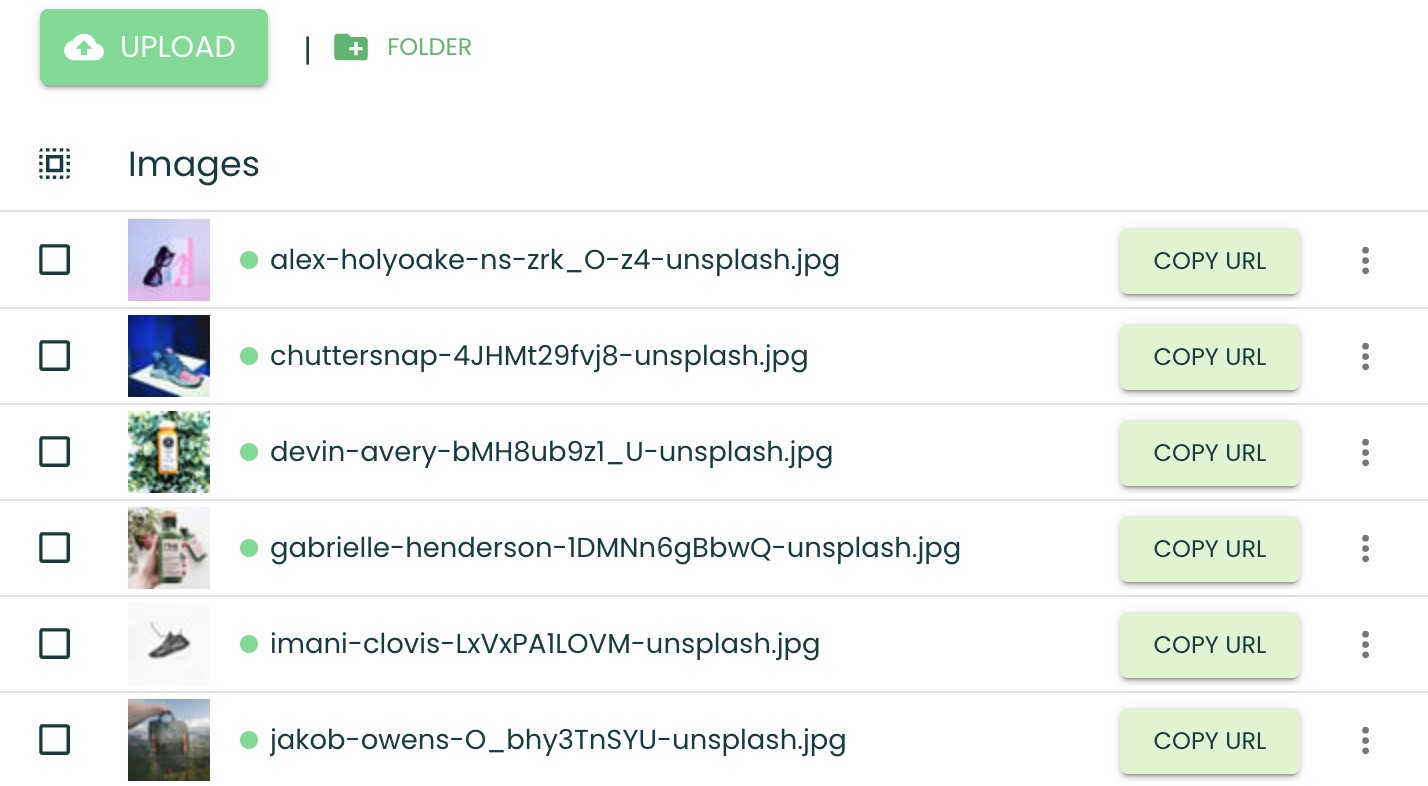The image size is (1428, 786).
Task: Open more options for the gabrielle-henderson image
Action: [1365, 549]
